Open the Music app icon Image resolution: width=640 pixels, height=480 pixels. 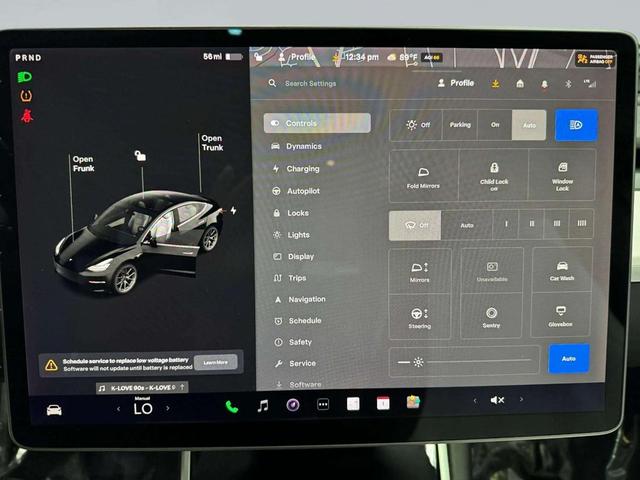(263, 406)
